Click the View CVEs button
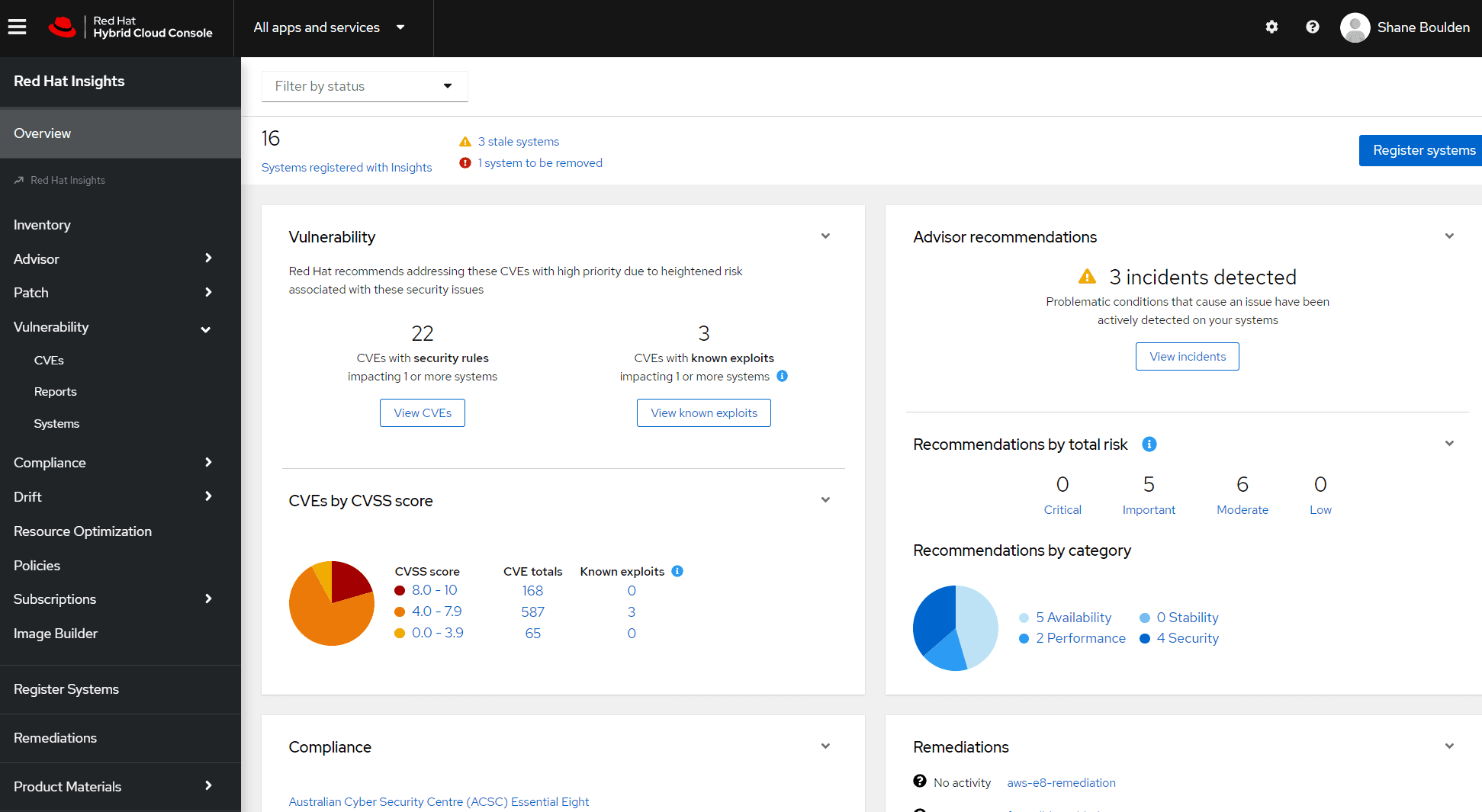Screen dimensions: 1482x812 click(x=423, y=412)
